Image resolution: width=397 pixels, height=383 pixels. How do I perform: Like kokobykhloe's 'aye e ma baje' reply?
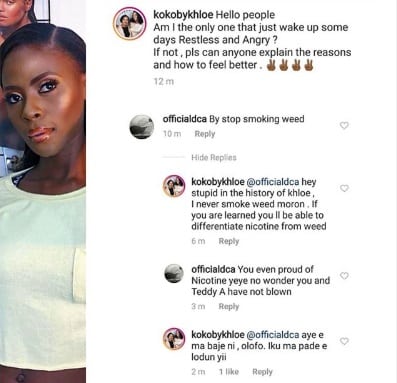pos(344,341)
